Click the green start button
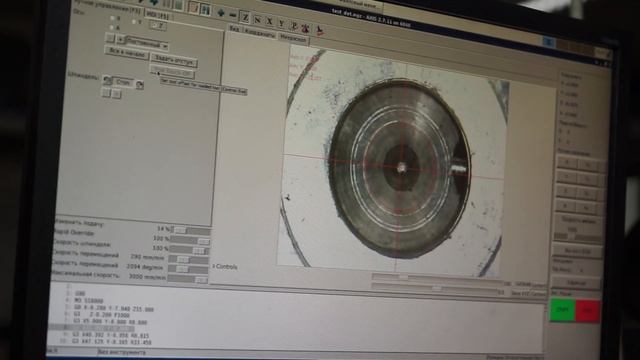This screenshot has height=360, width=640. click(x=562, y=310)
